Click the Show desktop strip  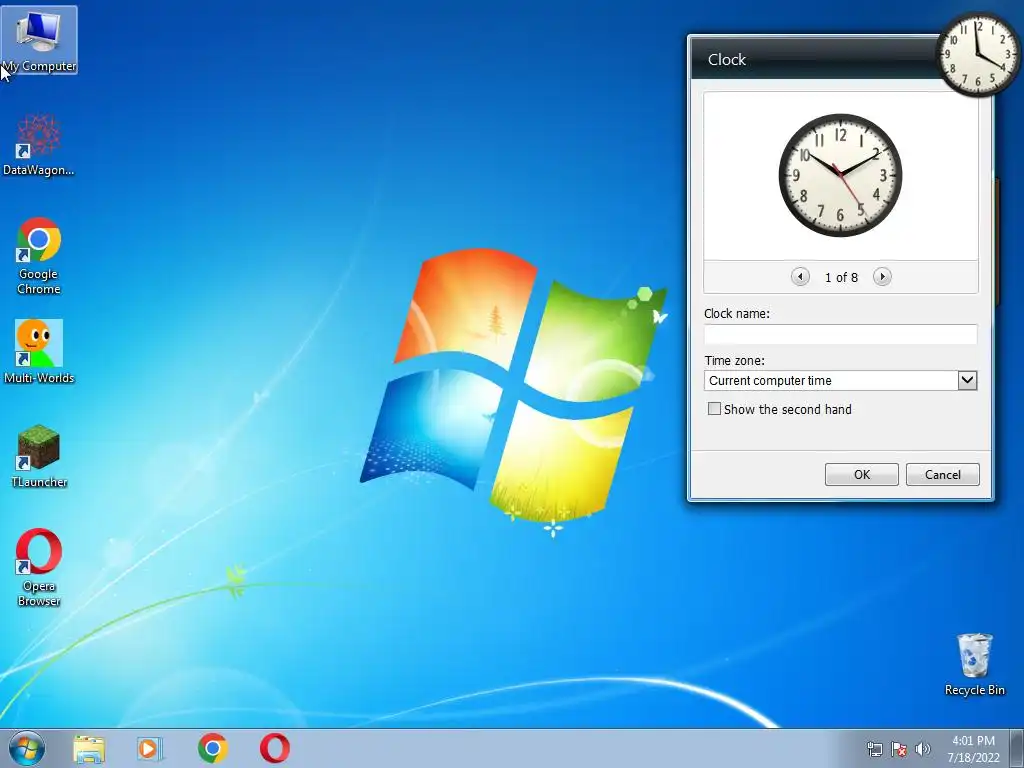click(x=1017, y=749)
